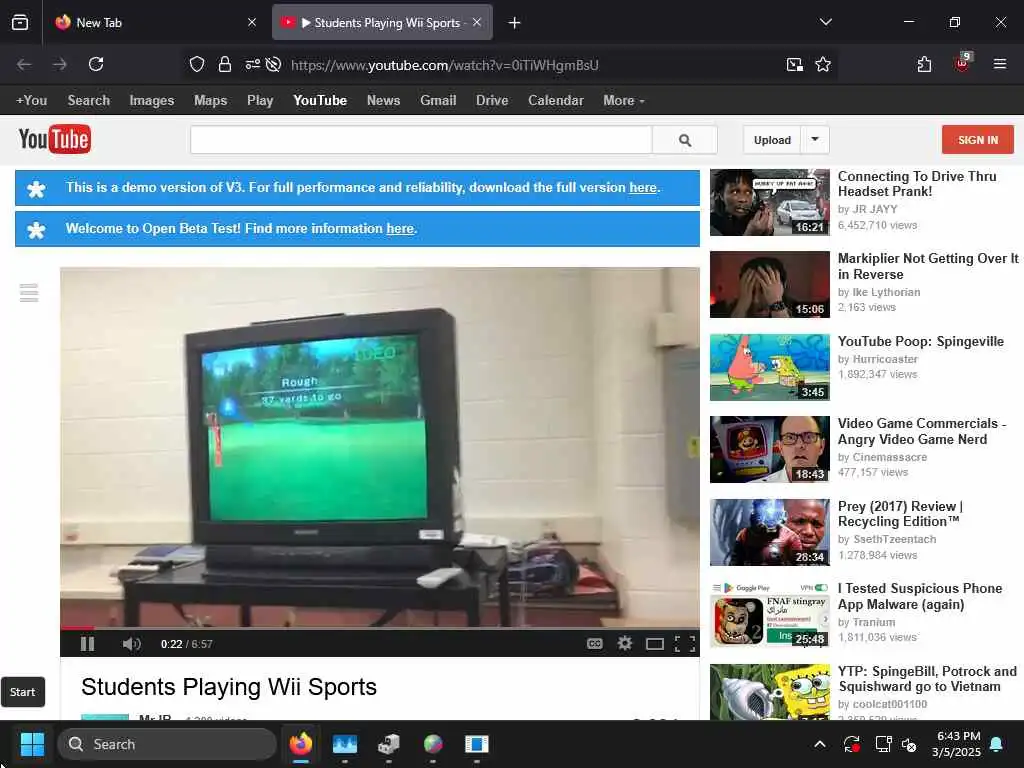
Task: Show hidden tray icons chevron
Action: click(820, 744)
